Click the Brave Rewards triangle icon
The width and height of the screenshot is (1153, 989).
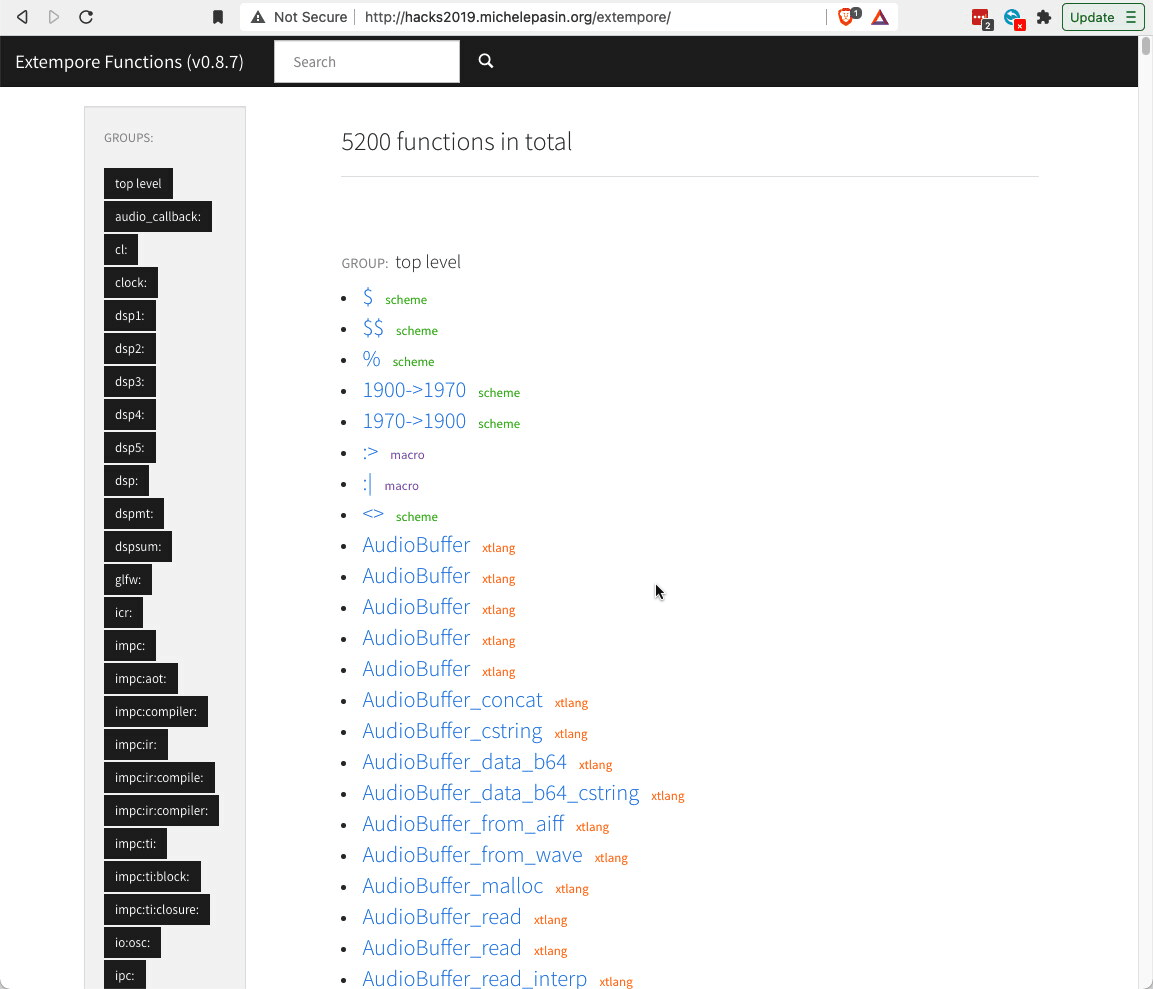click(x=880, y=17)
